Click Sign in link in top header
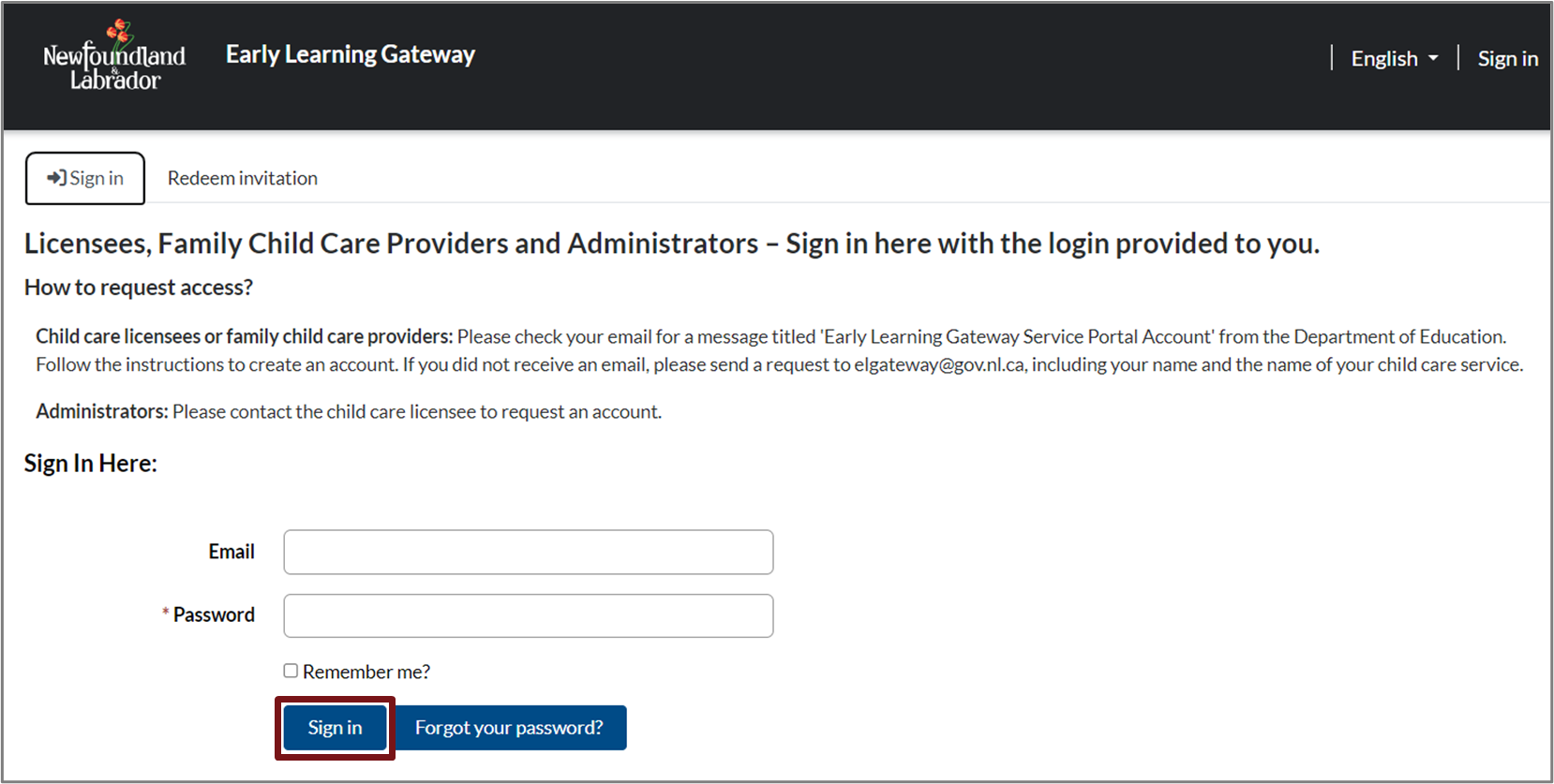 (x=1507, y=59)
